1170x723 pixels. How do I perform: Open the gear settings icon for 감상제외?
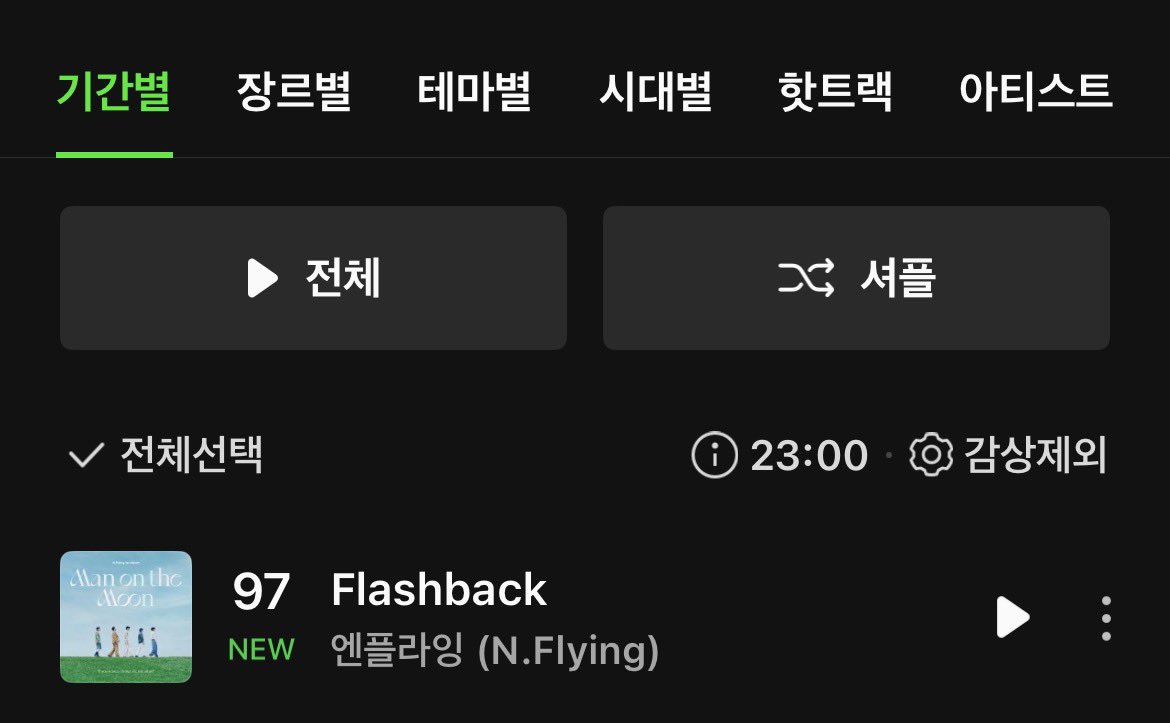coord(931,454)
